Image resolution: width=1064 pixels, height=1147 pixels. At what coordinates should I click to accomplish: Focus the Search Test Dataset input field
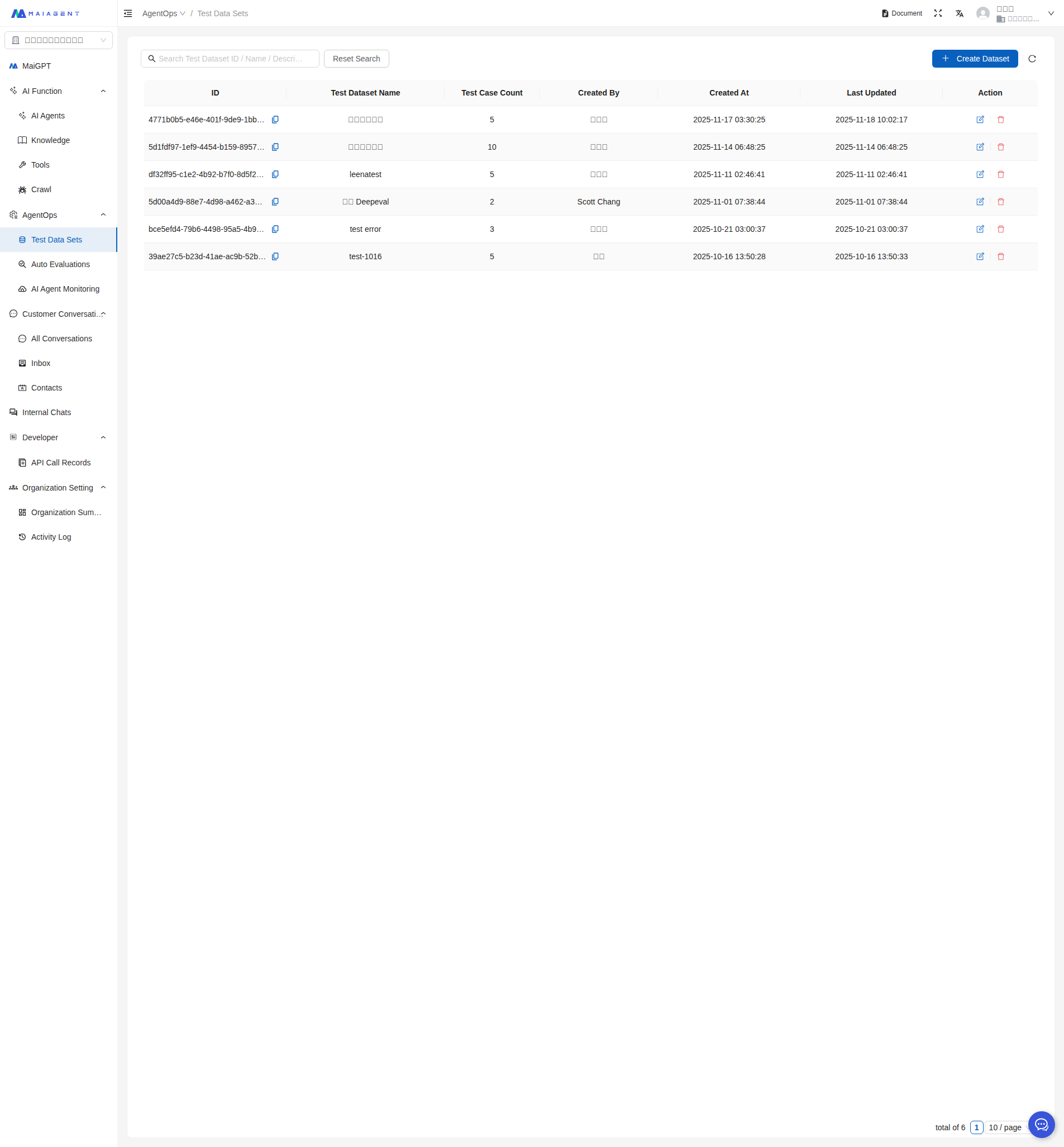pyautogui.click(x=230, y=59)
